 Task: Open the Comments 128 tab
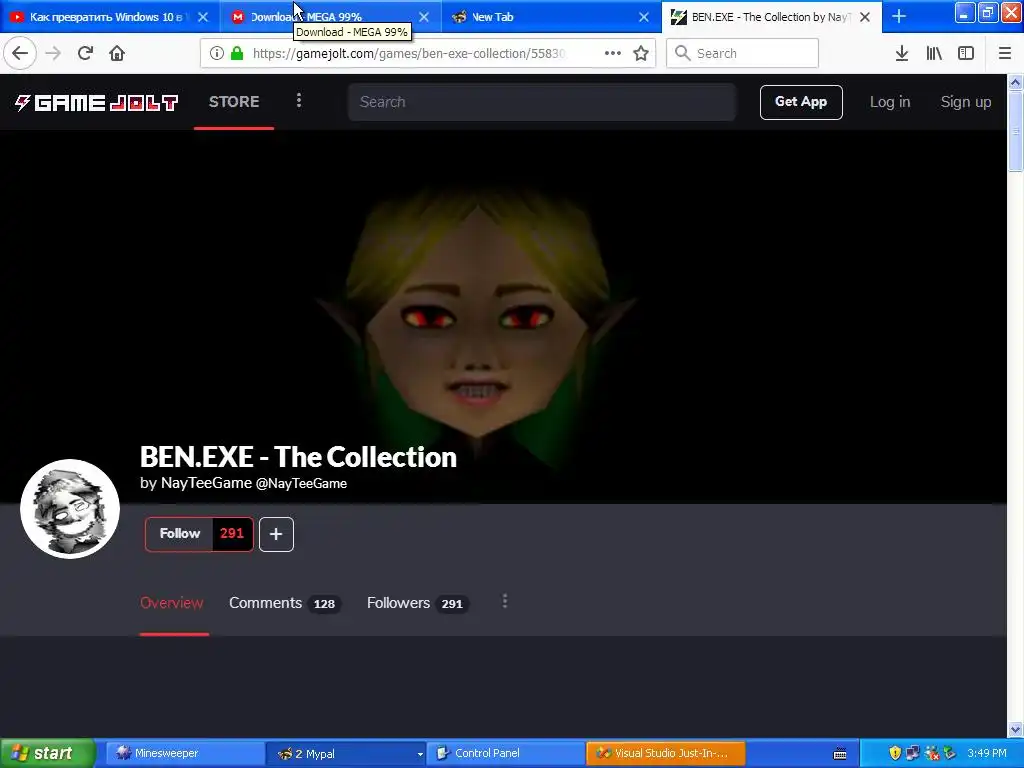(x=283, y=603)
